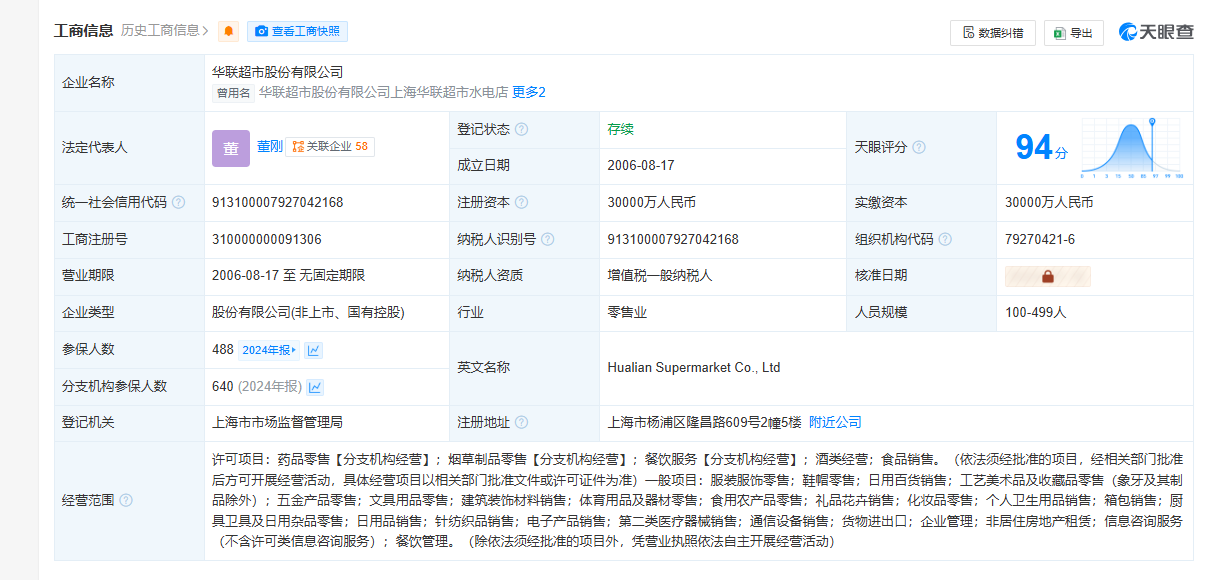Click help icon beside 登记状态
Screen dimensions: 1207x580
pyautogui.click(x=521, y=129)
